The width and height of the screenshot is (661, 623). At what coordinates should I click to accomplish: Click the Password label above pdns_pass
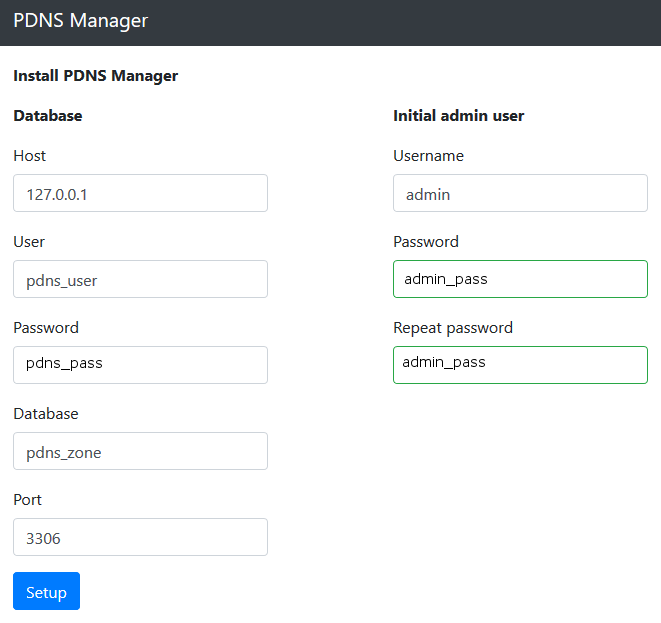(x=46, y=328)
